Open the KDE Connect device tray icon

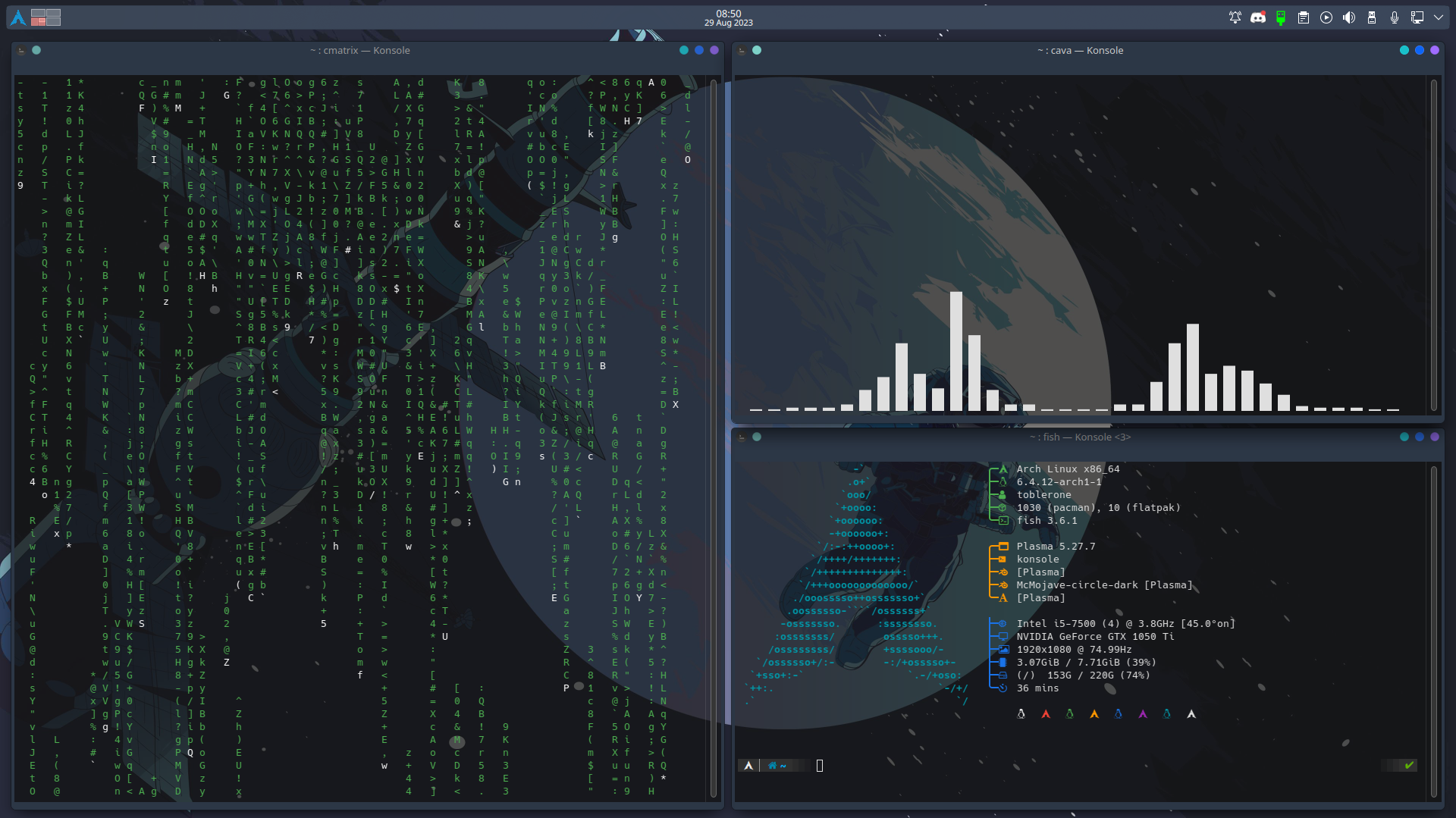(x=1280, y=17)
